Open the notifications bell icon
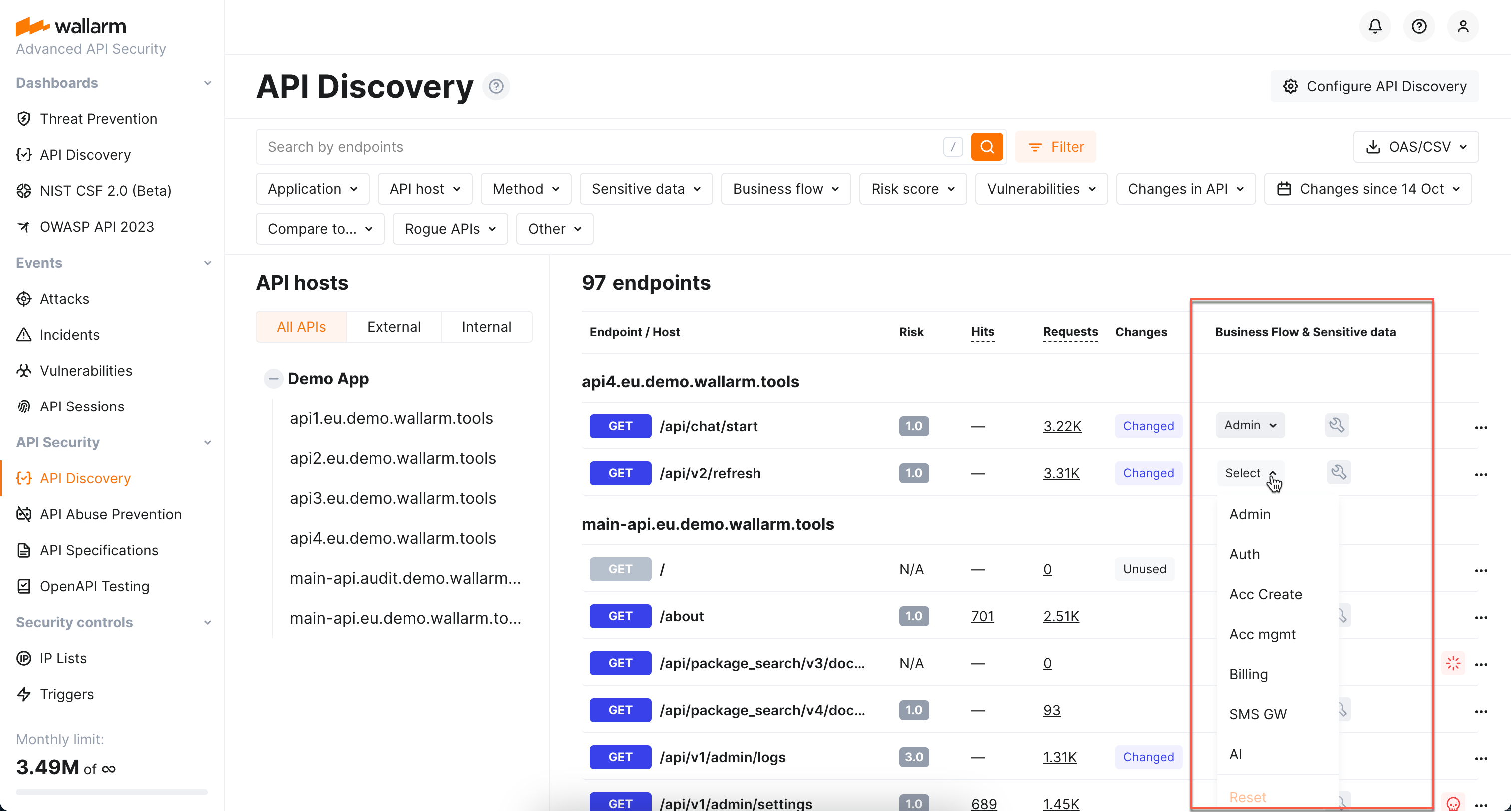 coord(1375,26)
